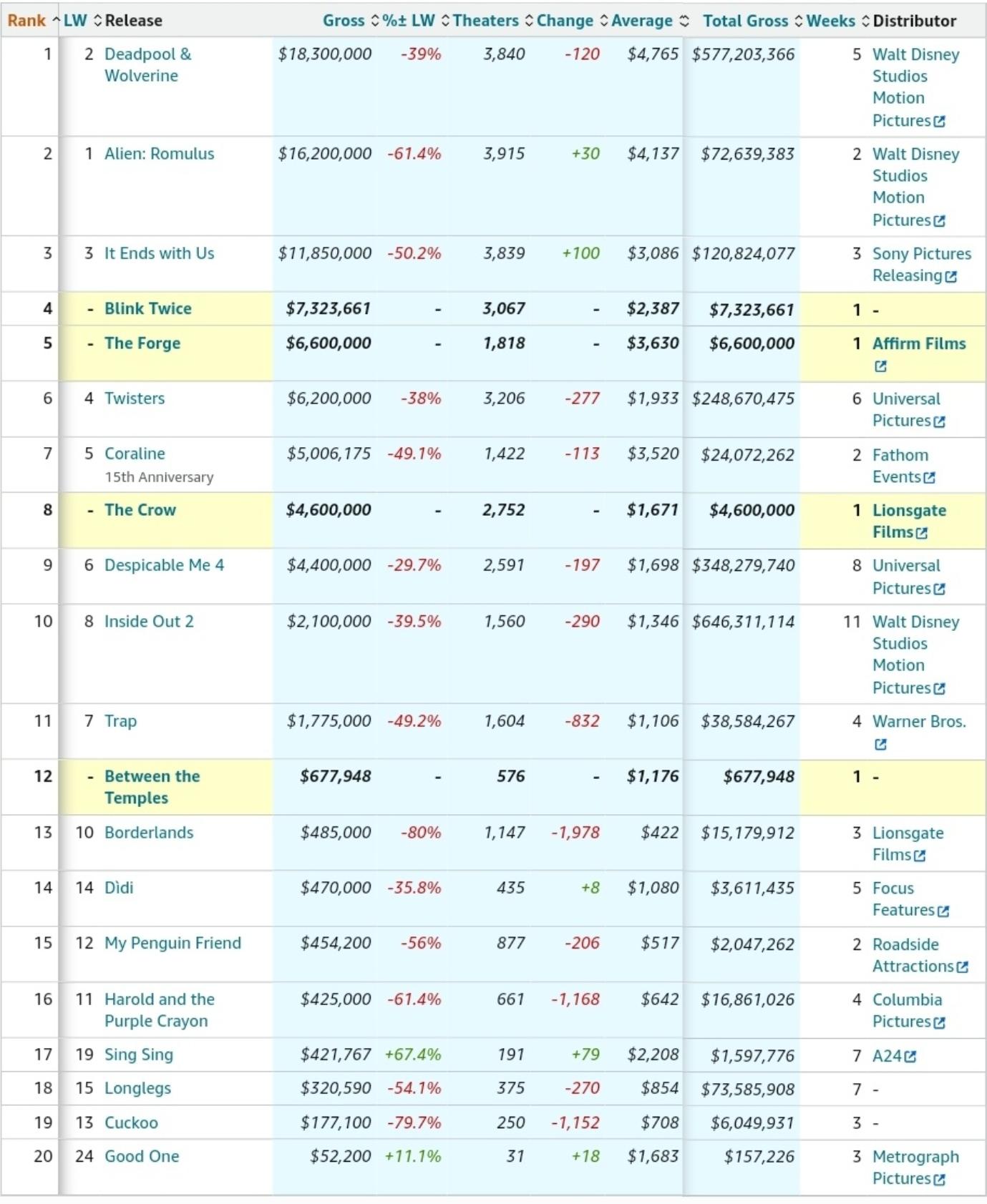Sort by the Gross column header

(x=350, y=20)
